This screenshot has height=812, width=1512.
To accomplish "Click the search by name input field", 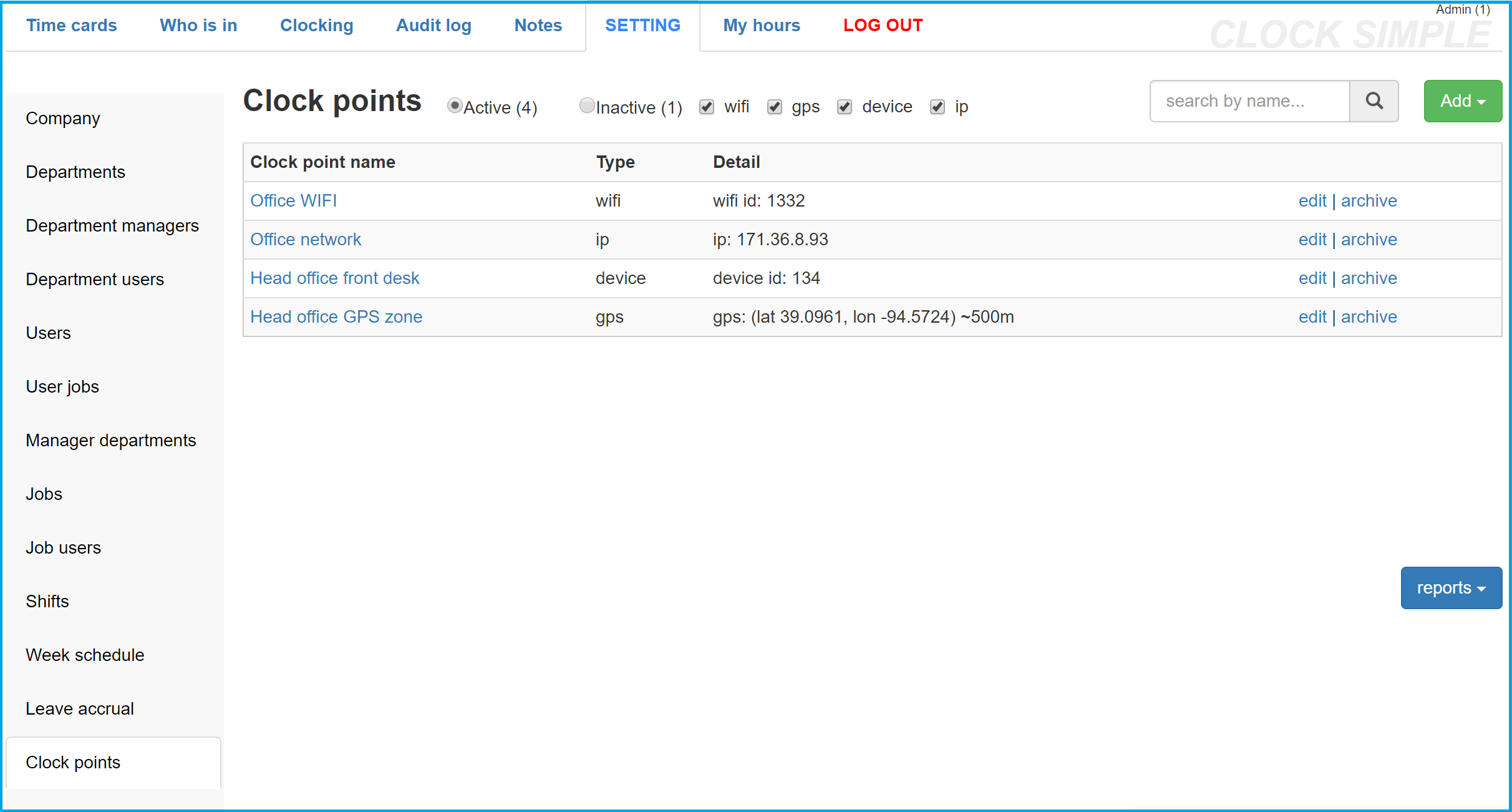I will coord(1249,100).
